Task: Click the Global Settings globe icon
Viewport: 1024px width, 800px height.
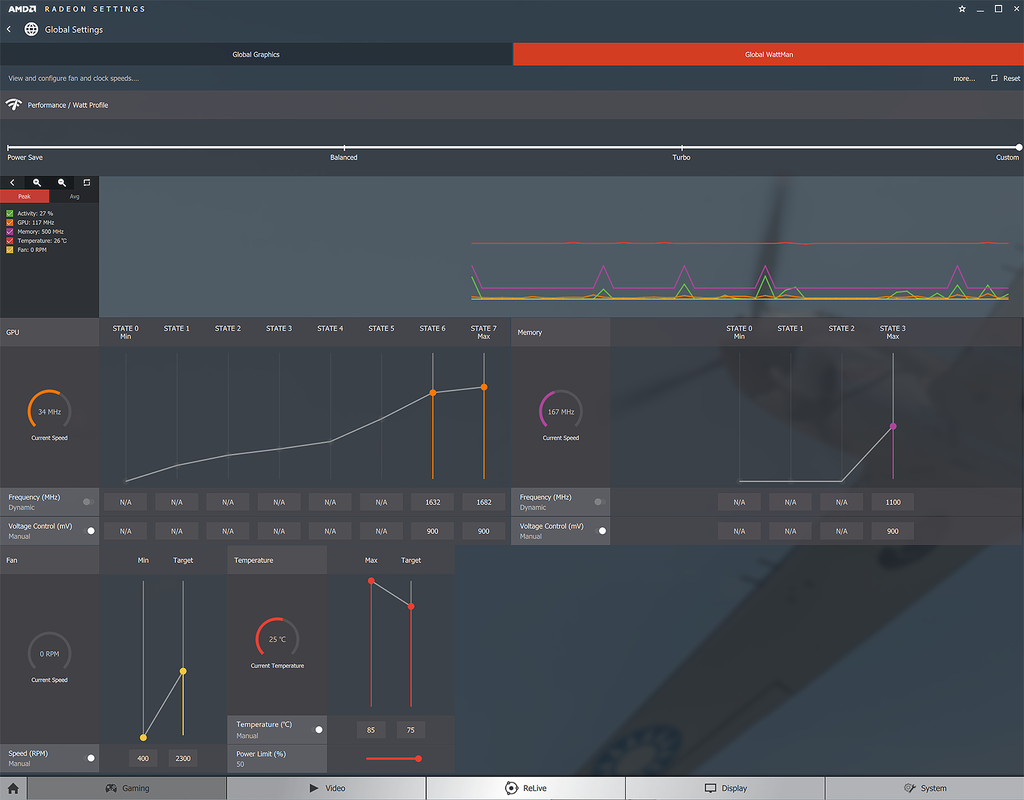Action: [x=31, y=29]
